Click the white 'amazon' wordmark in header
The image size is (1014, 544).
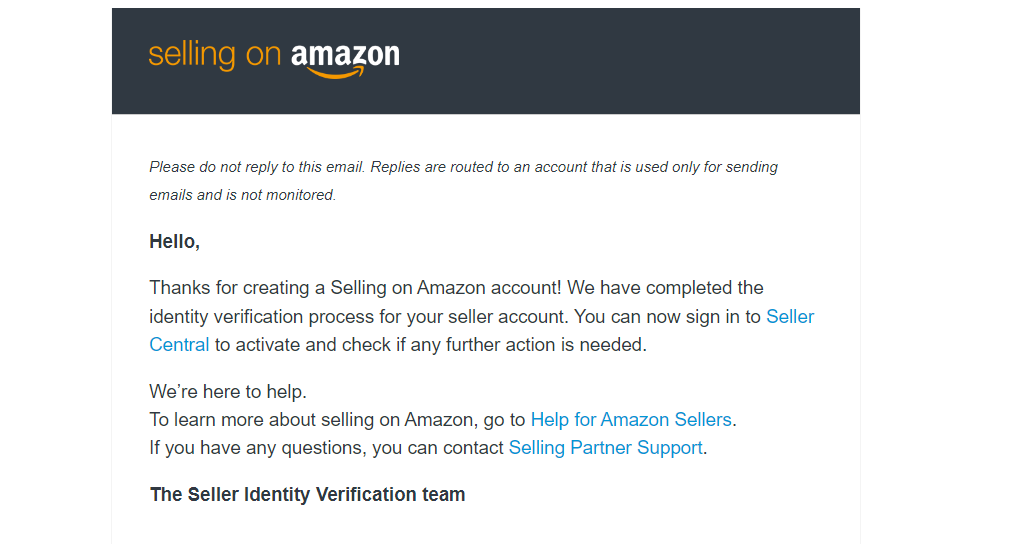[345, 56]
